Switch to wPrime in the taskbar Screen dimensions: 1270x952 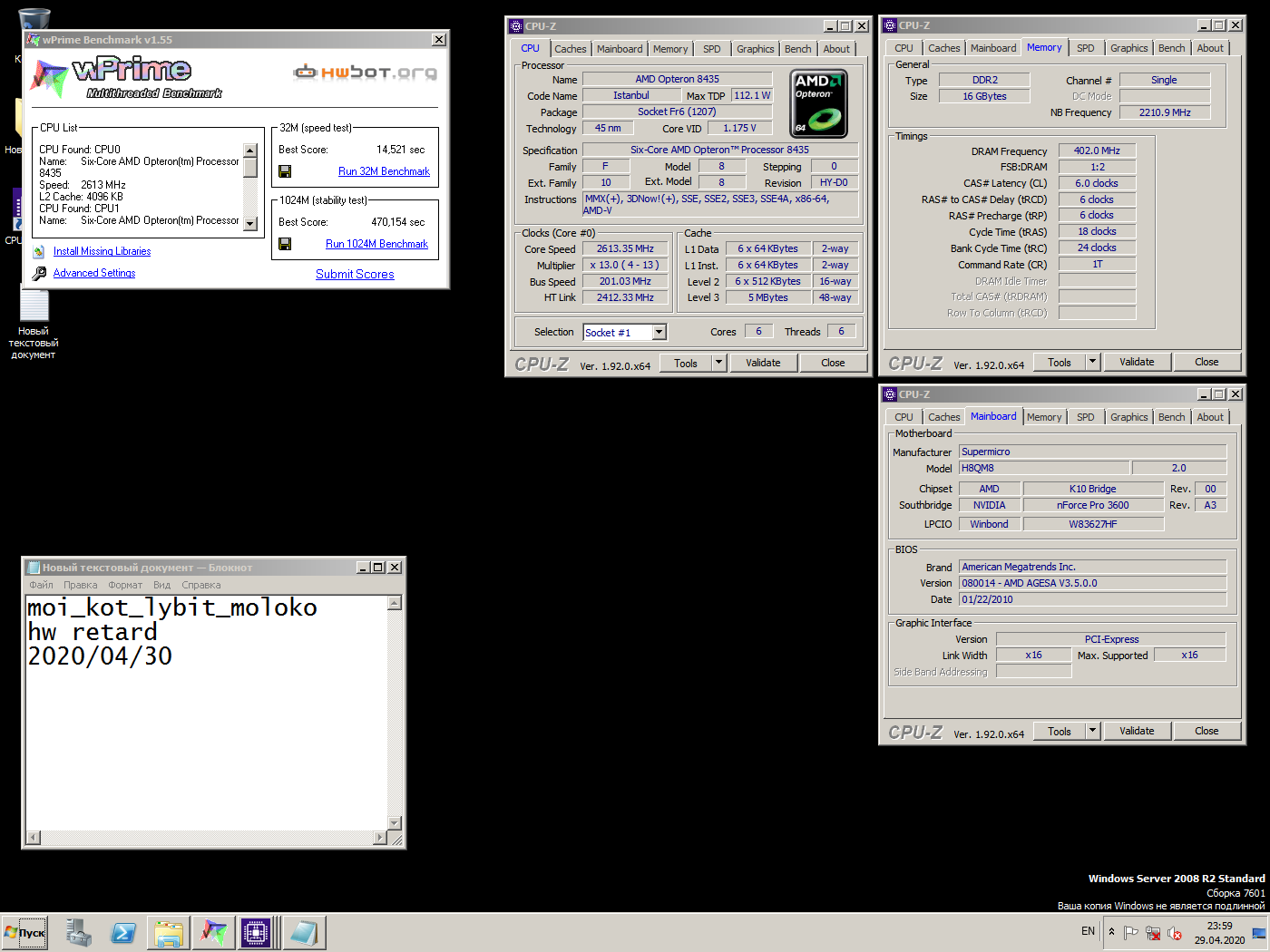213,933
